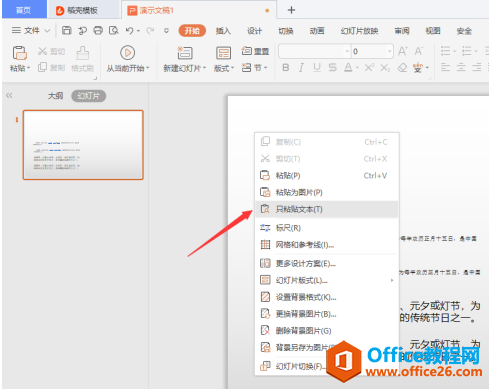
Task: Click Increase Font Size icon
Action: tap(403, 51)
